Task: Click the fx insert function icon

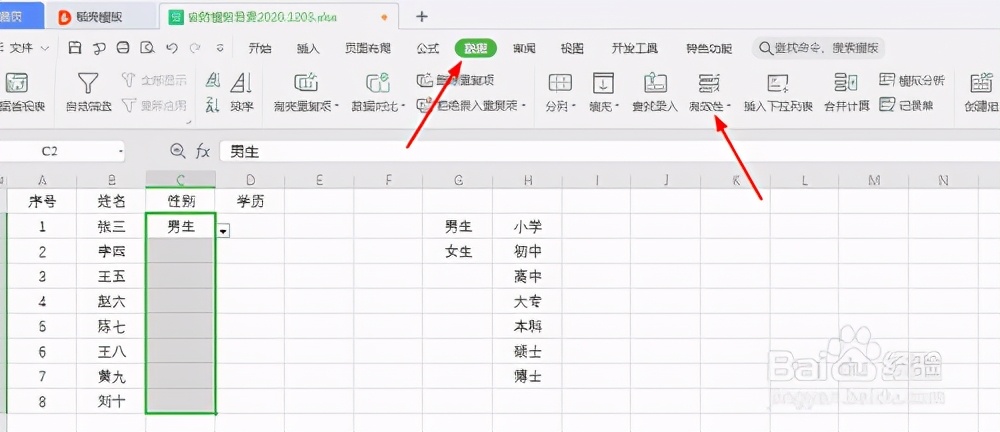Action: (x=203, y=151)
